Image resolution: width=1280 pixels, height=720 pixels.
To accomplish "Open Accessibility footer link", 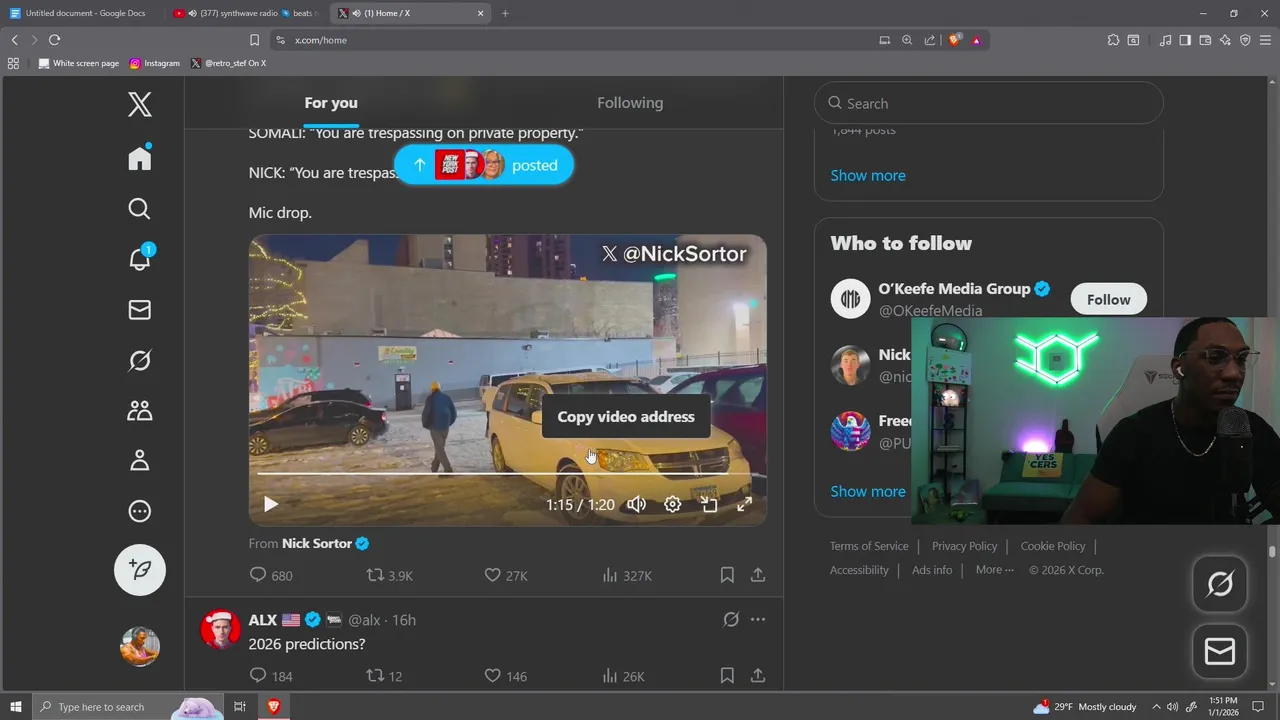I will [859, 570].
